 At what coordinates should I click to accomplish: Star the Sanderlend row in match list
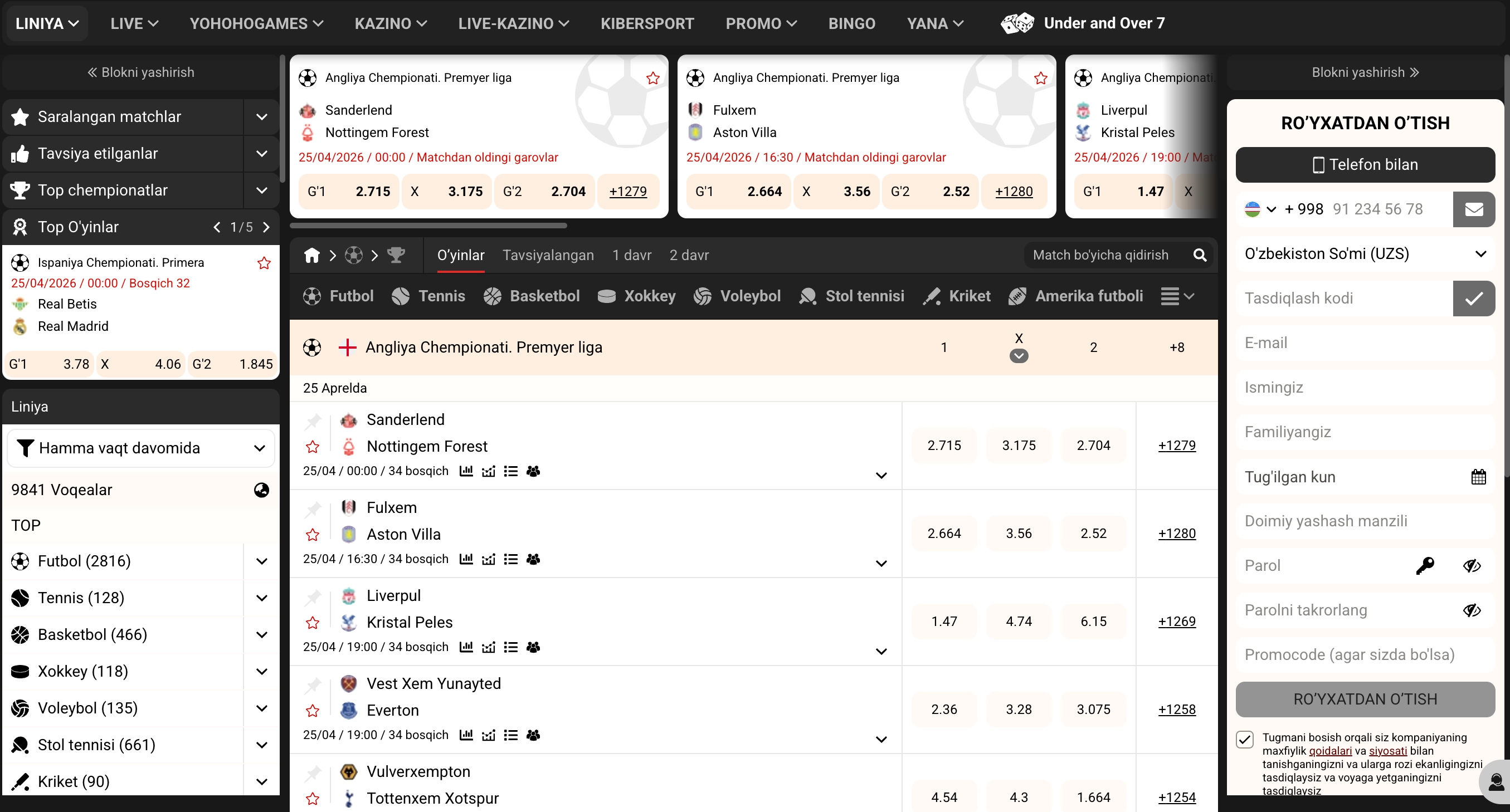[313, 447]
